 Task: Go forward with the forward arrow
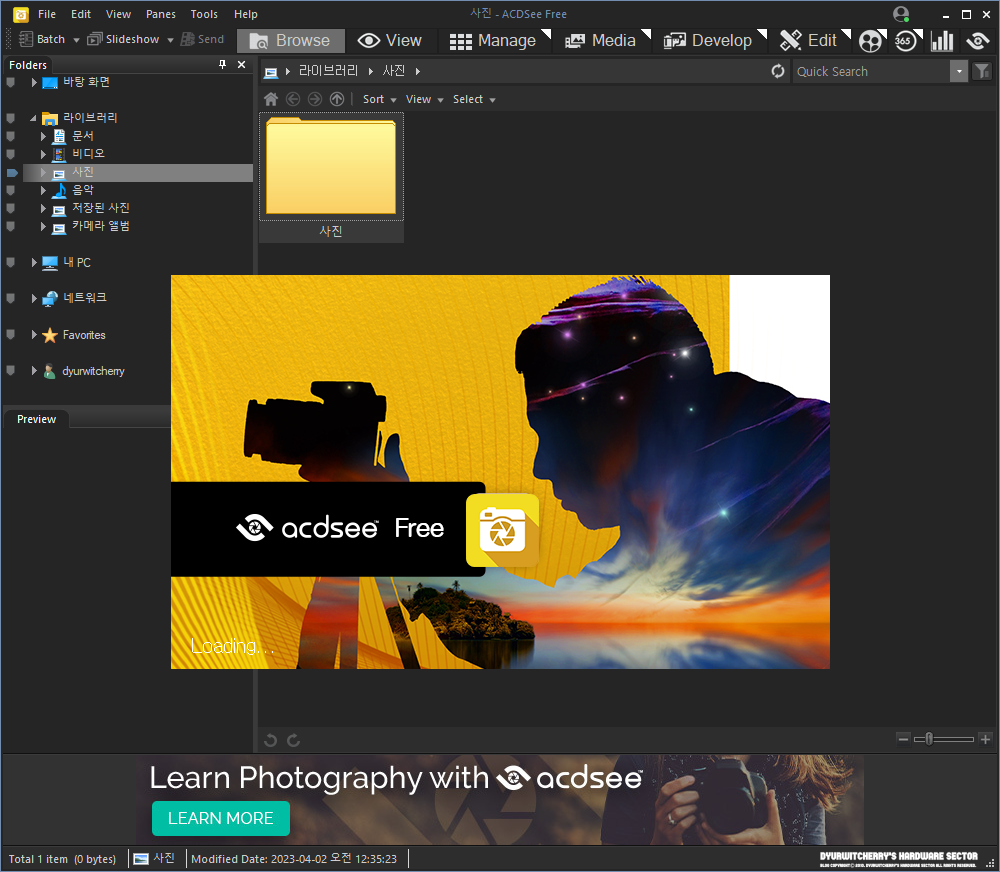pos(314,99)
